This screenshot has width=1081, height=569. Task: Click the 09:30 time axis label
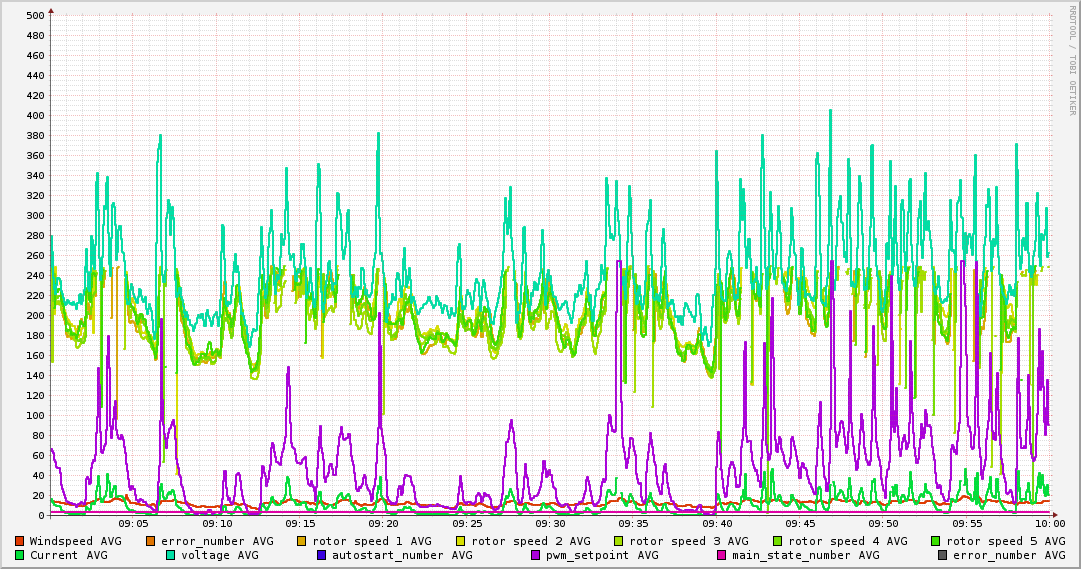point(550,523)
